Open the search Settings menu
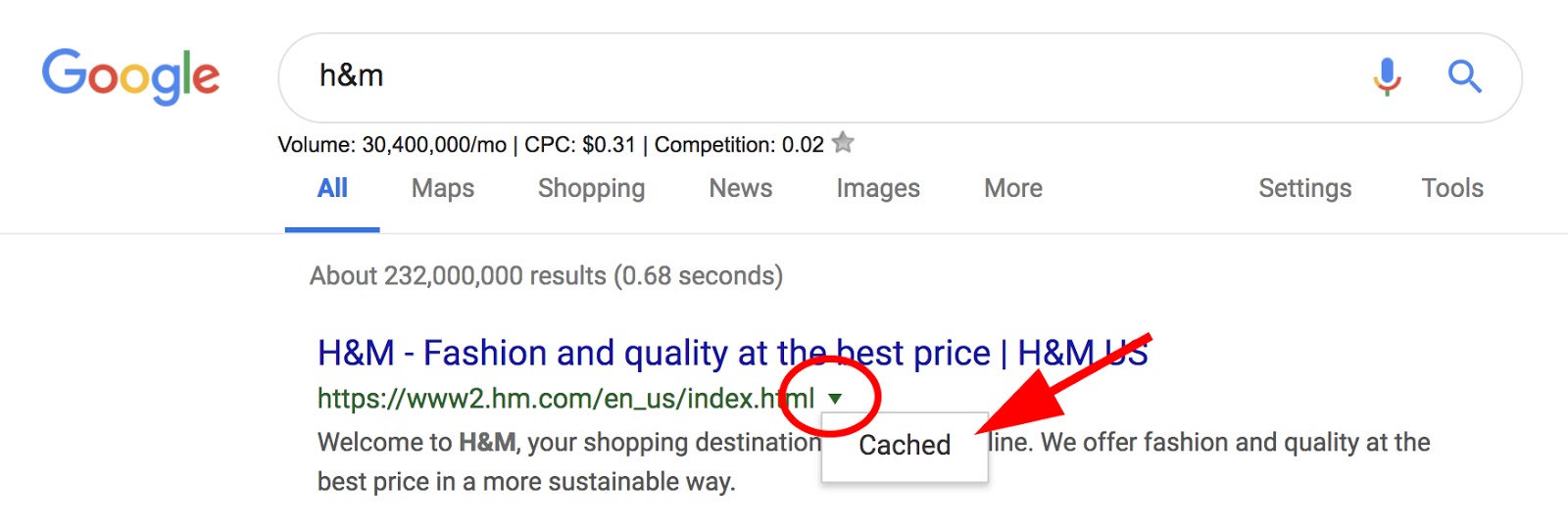 point(1304,188)
